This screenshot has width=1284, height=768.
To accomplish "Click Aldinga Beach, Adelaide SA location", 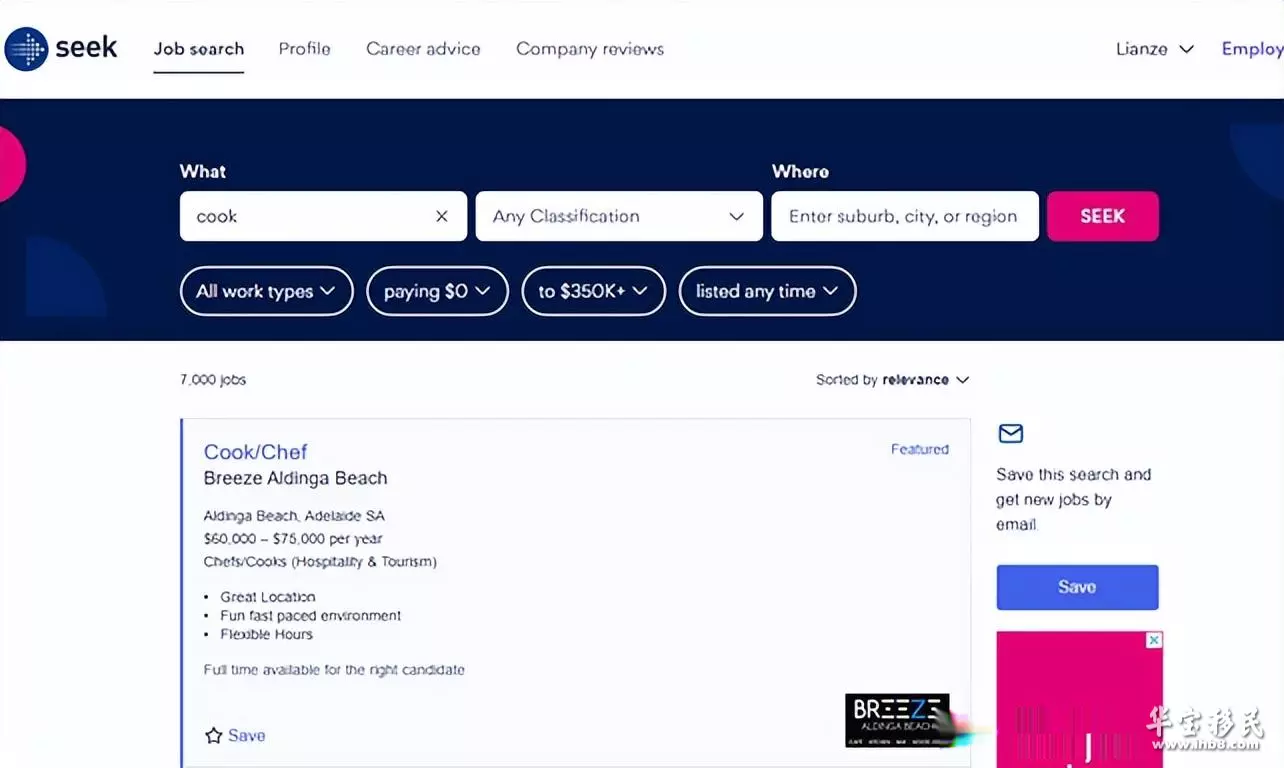I will [x=294, y=516].
